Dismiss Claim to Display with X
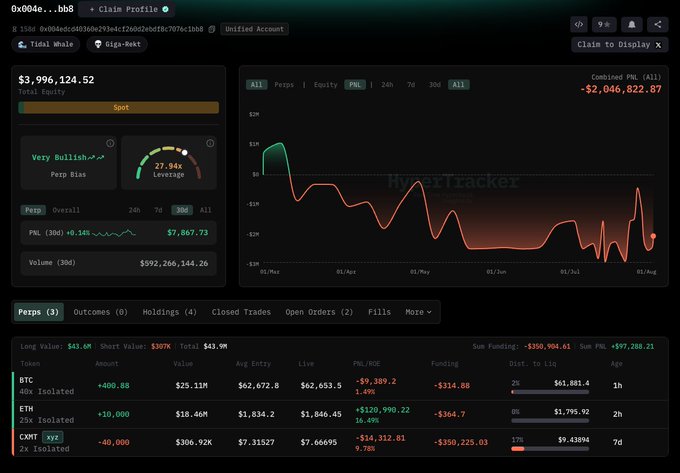This screenshot has width=680, height=473. [x=658, y=45]
